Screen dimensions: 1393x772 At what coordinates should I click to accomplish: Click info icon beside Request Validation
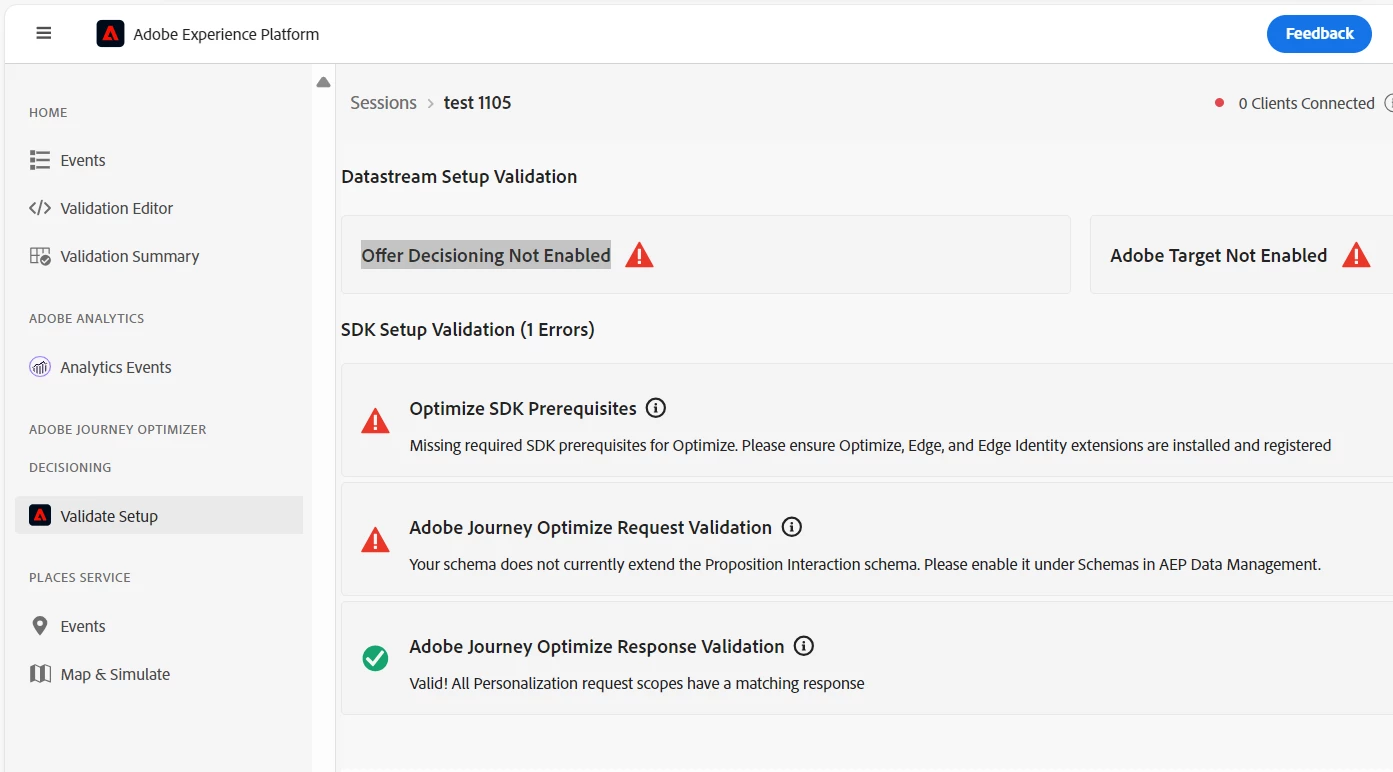791,527
